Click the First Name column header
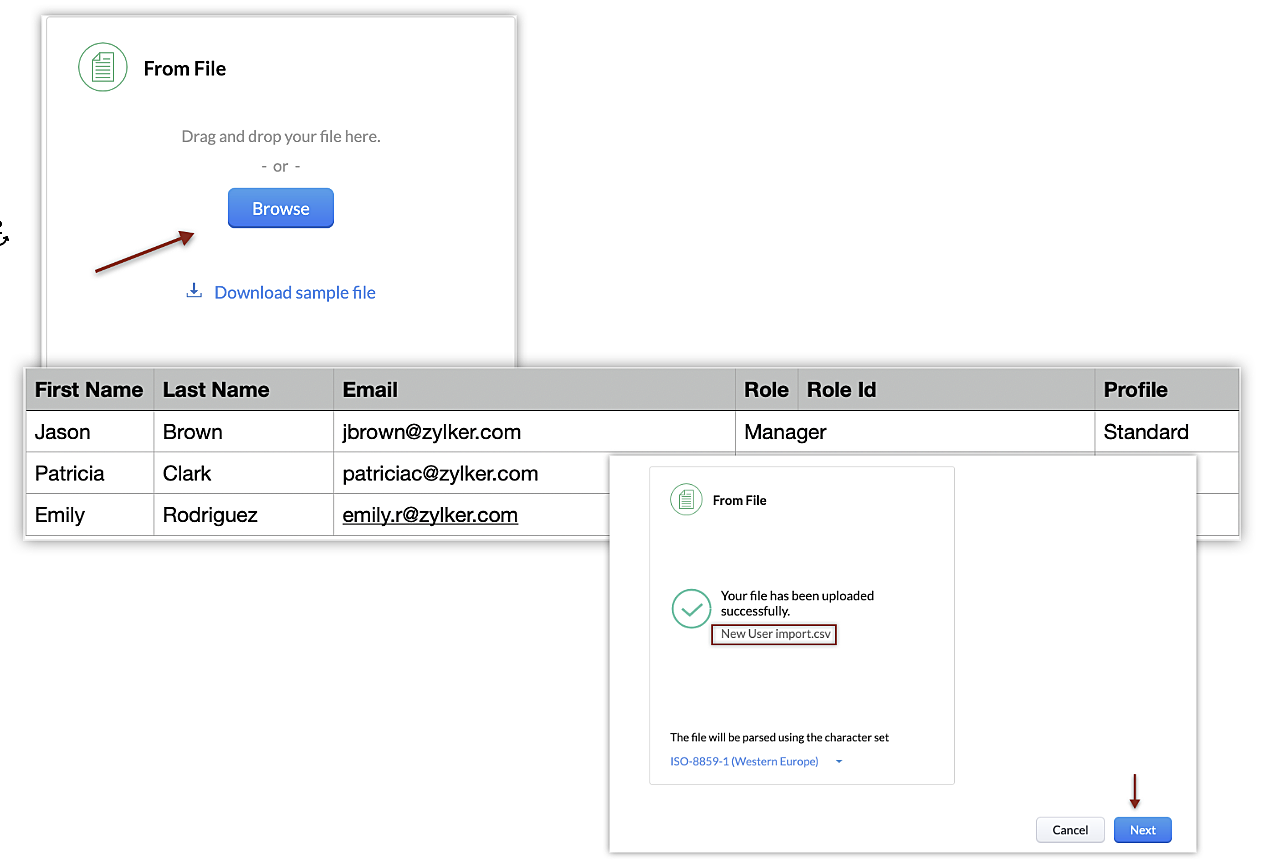Image resolution: width=1278 pixels, height=868 pixels. [89, 390]
